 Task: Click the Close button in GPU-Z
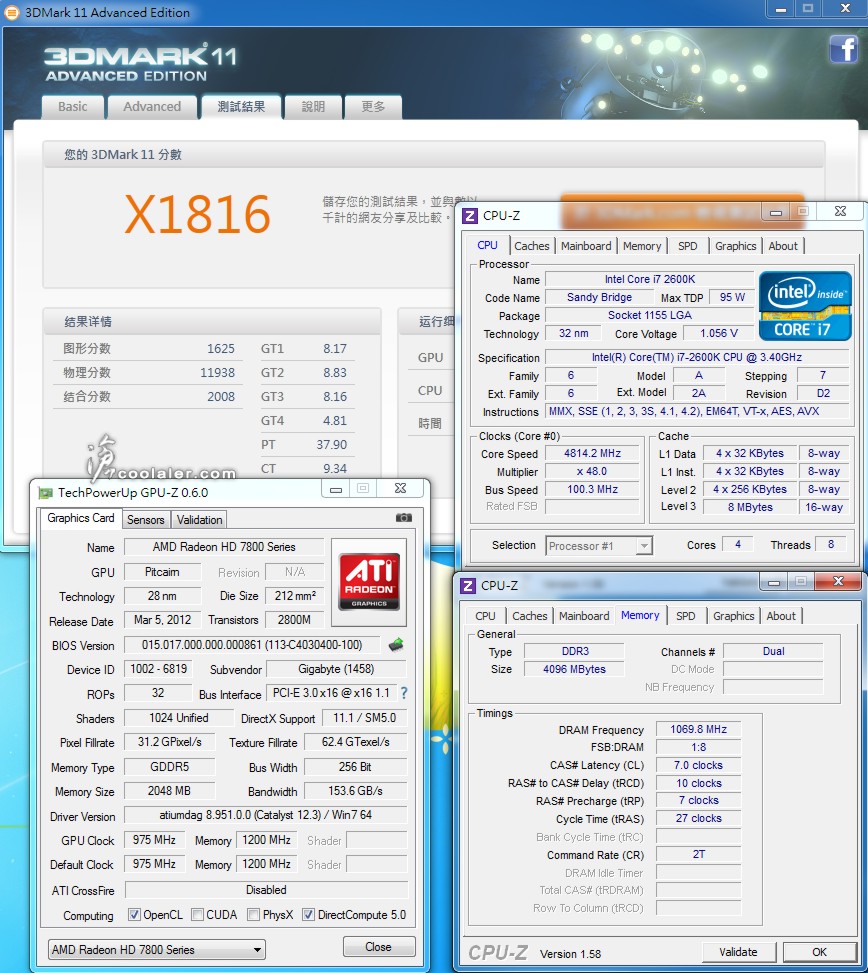pos(378,946)
